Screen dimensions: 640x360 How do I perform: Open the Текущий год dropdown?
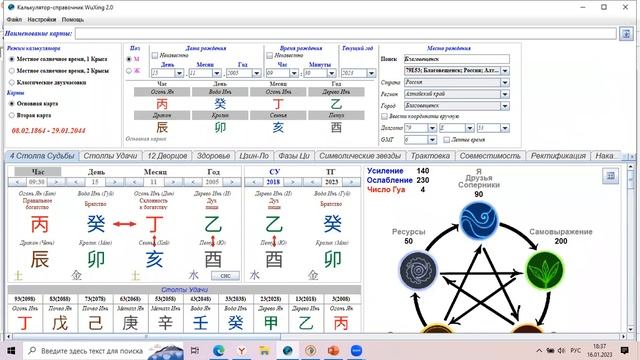click(371, 73)
